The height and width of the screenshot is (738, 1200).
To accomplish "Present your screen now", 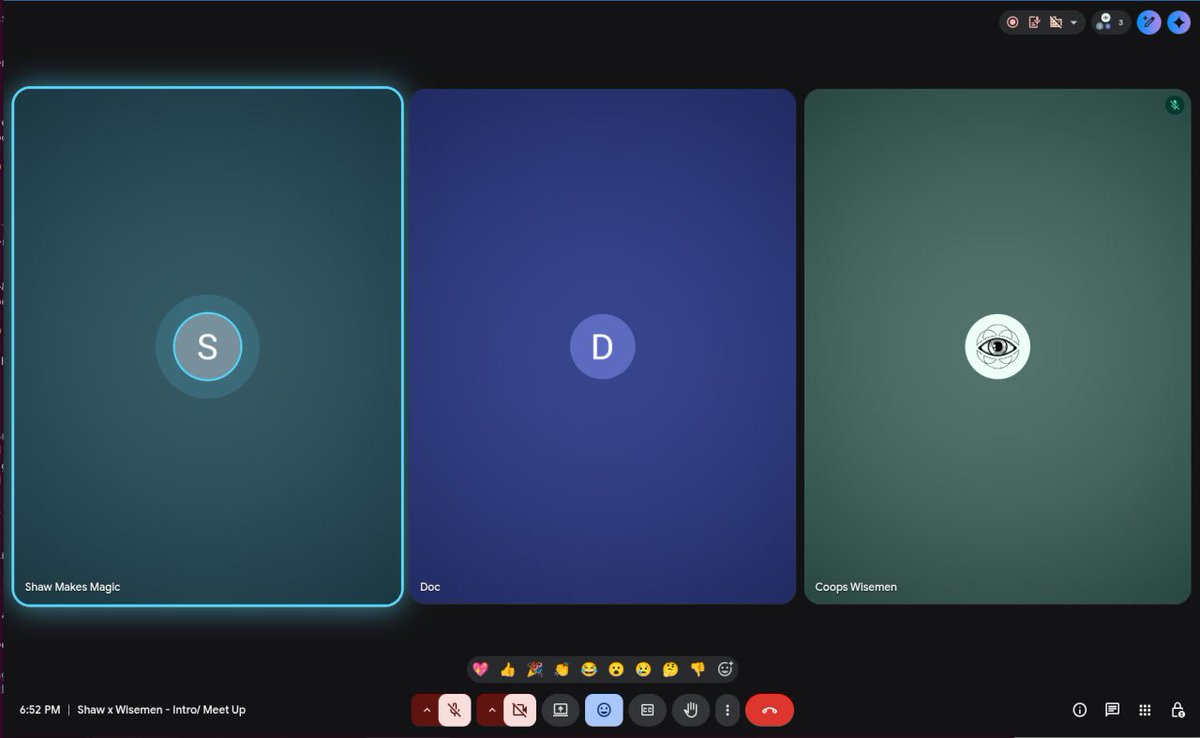I will (561, 710).
